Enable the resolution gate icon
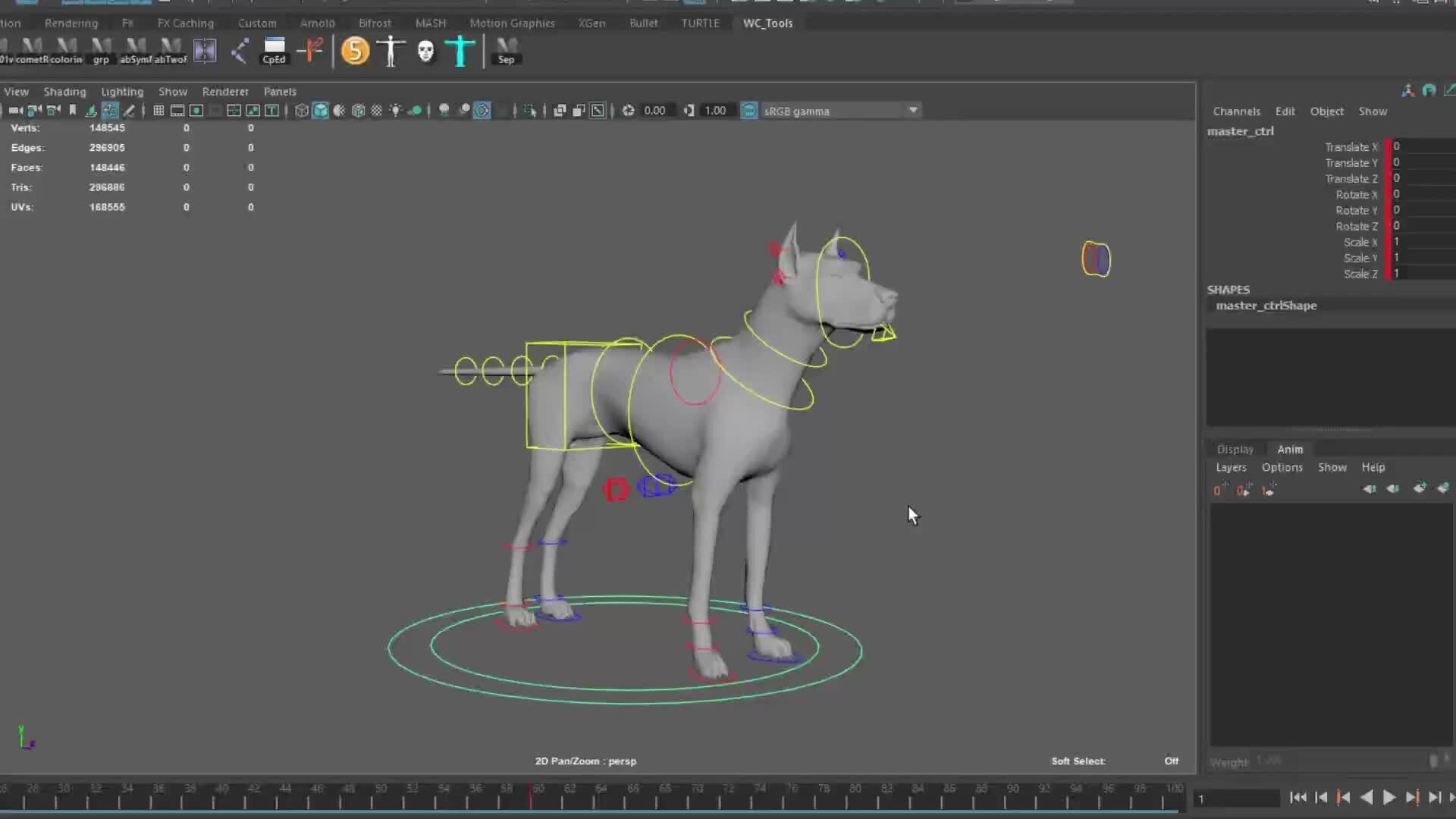This screenshot has width=1456, height=819. coord(196,111)
